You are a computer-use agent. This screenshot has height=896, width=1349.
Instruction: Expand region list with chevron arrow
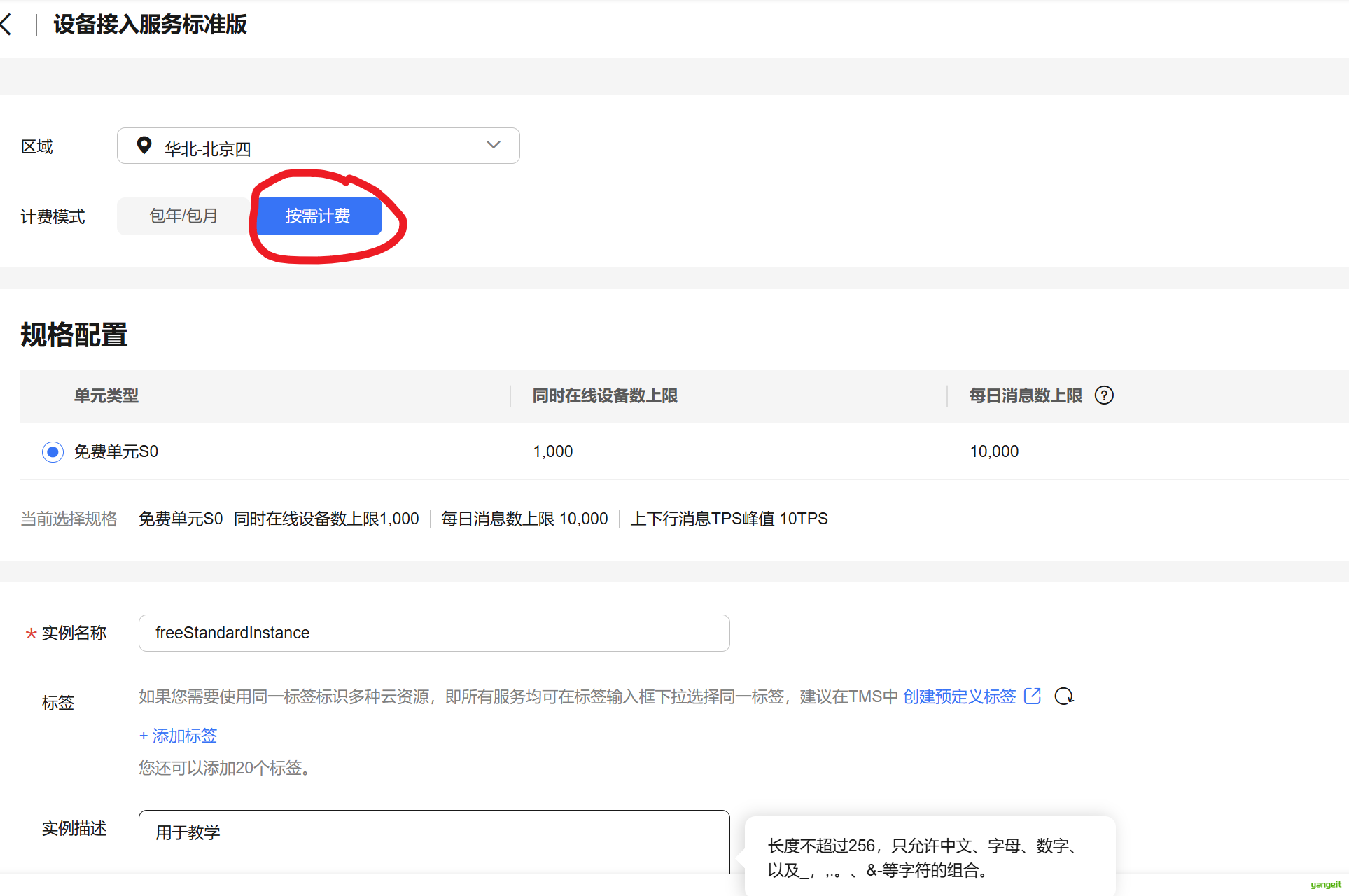(494, 144)
